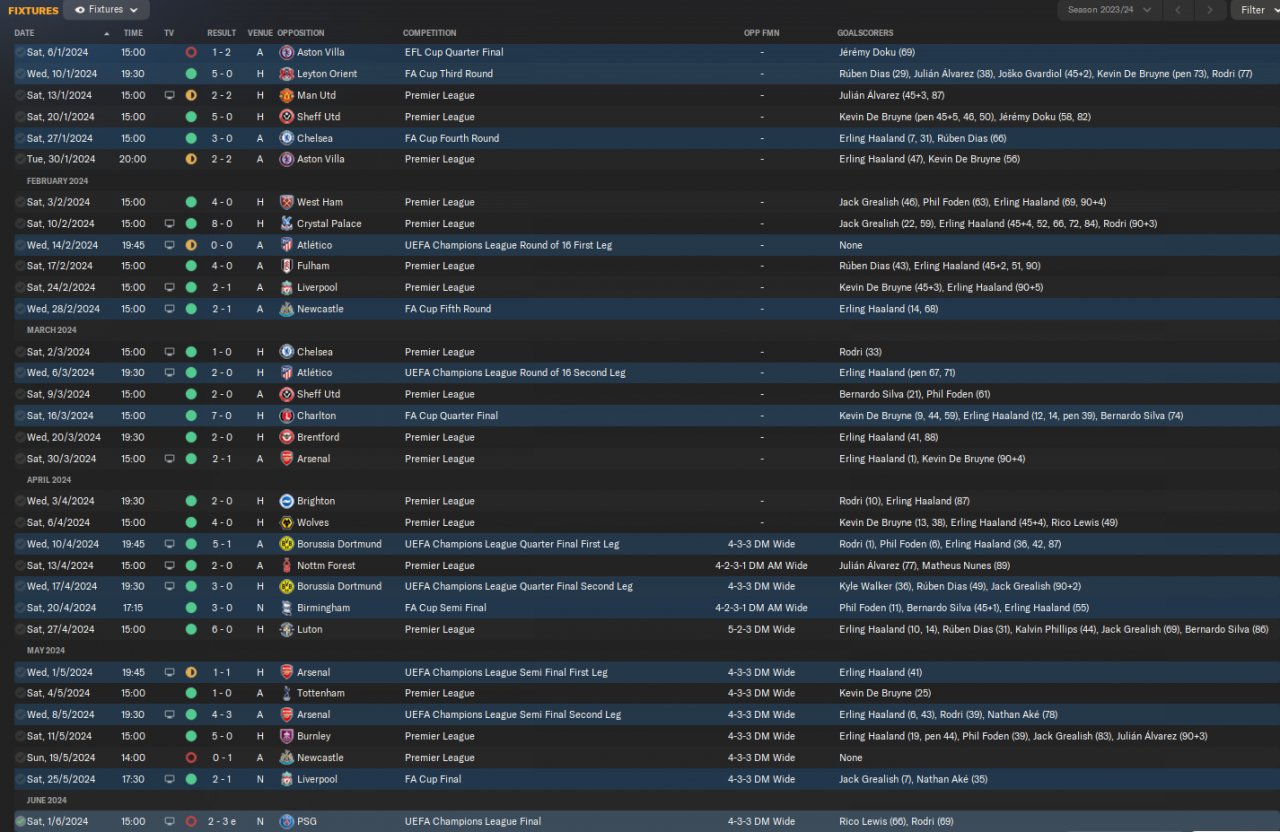Click the green win indicator on the Luton row
Screen dimensions: 1280x832
click(191, 629)
